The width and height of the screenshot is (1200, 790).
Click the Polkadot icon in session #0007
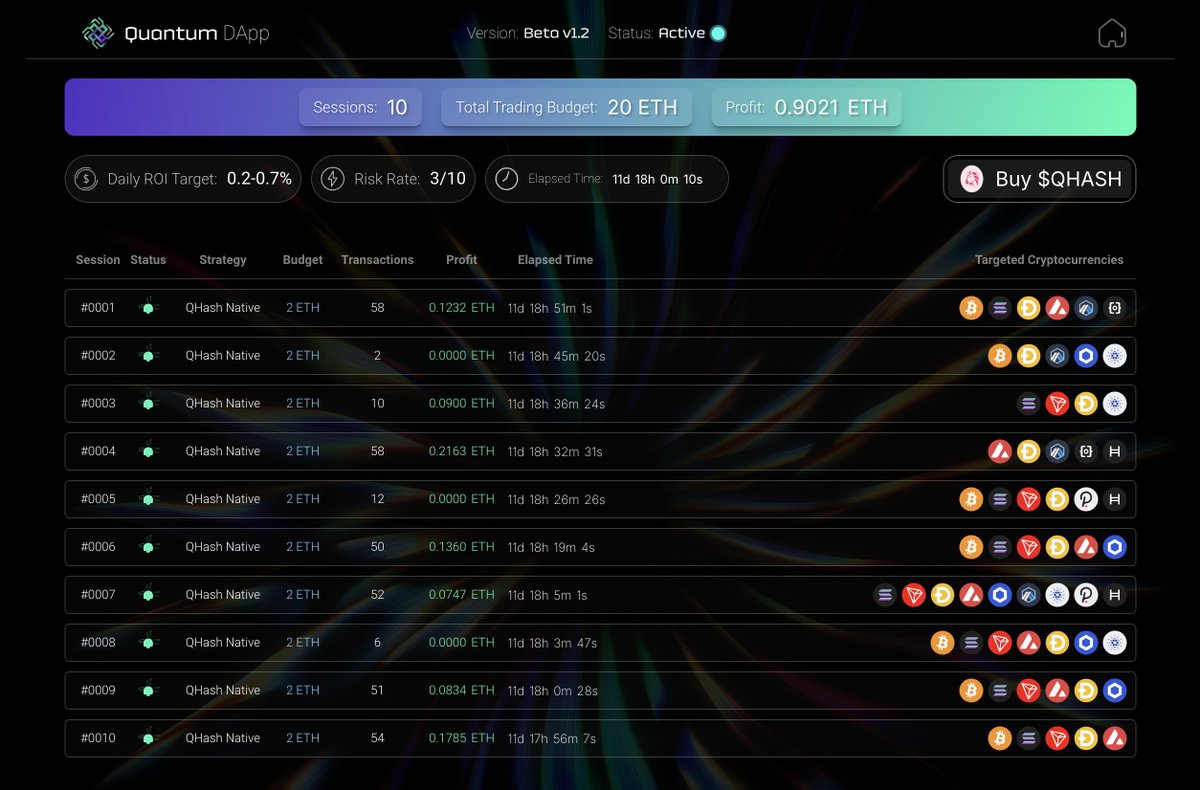tap(1086, 595)
